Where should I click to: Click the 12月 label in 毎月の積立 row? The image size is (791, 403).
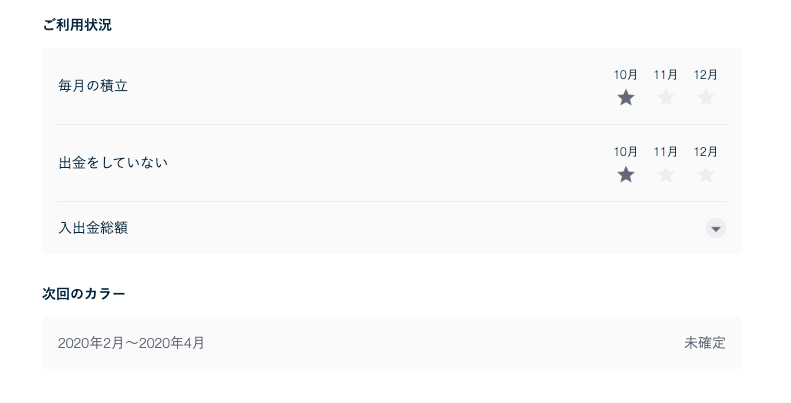click(706, 75)
